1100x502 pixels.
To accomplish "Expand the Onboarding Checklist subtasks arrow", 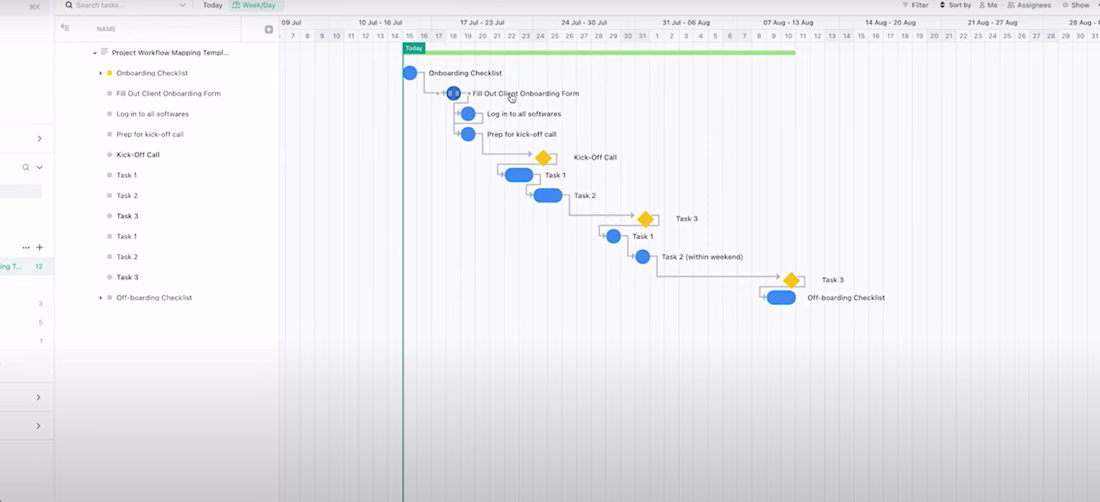I will click(x=100, y=73).
